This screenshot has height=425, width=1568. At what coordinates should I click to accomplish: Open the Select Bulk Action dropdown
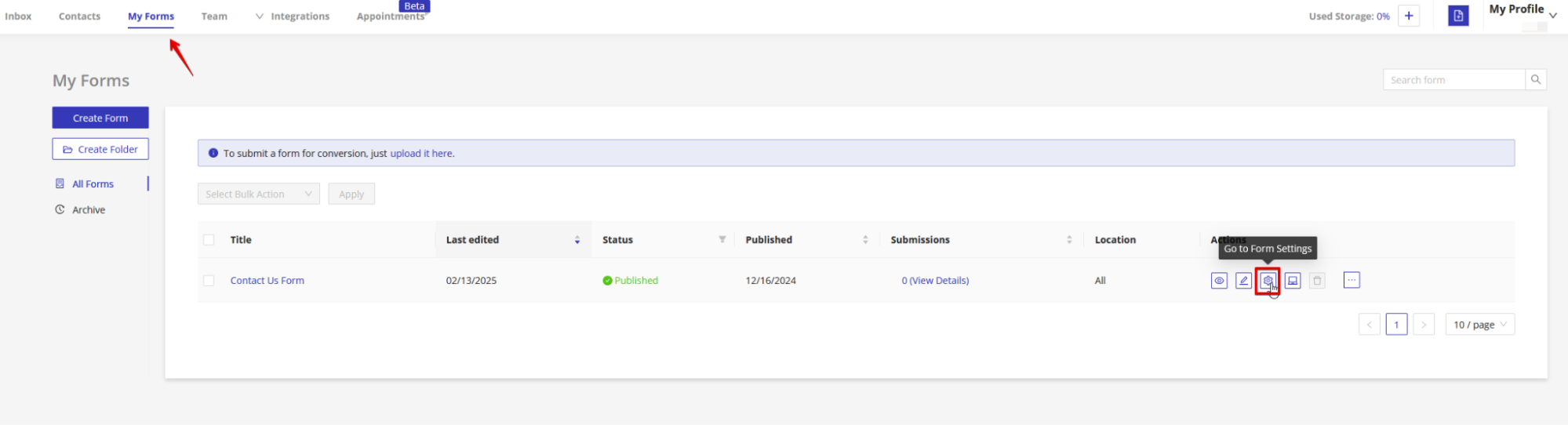[258, 194]
